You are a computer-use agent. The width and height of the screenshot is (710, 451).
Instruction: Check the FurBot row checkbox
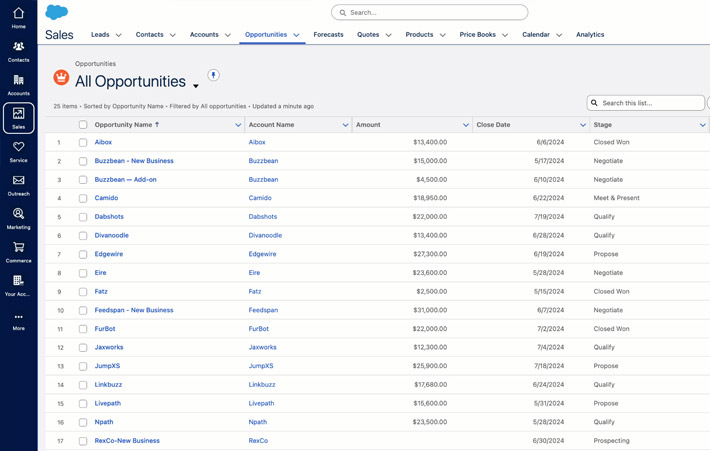(83, 329)
